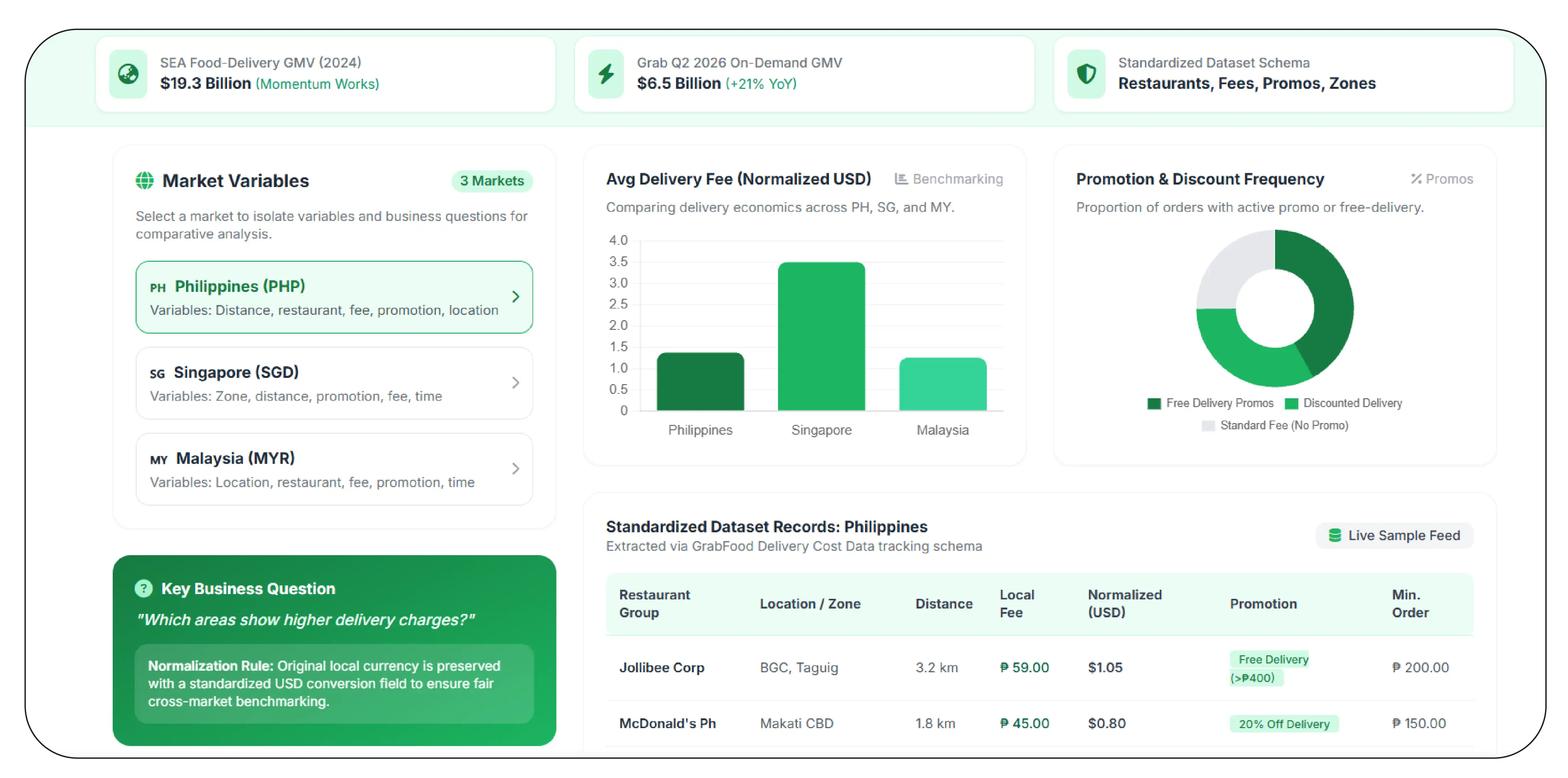
Task: Click the Min. Order column header
Action: point(1410,604)
